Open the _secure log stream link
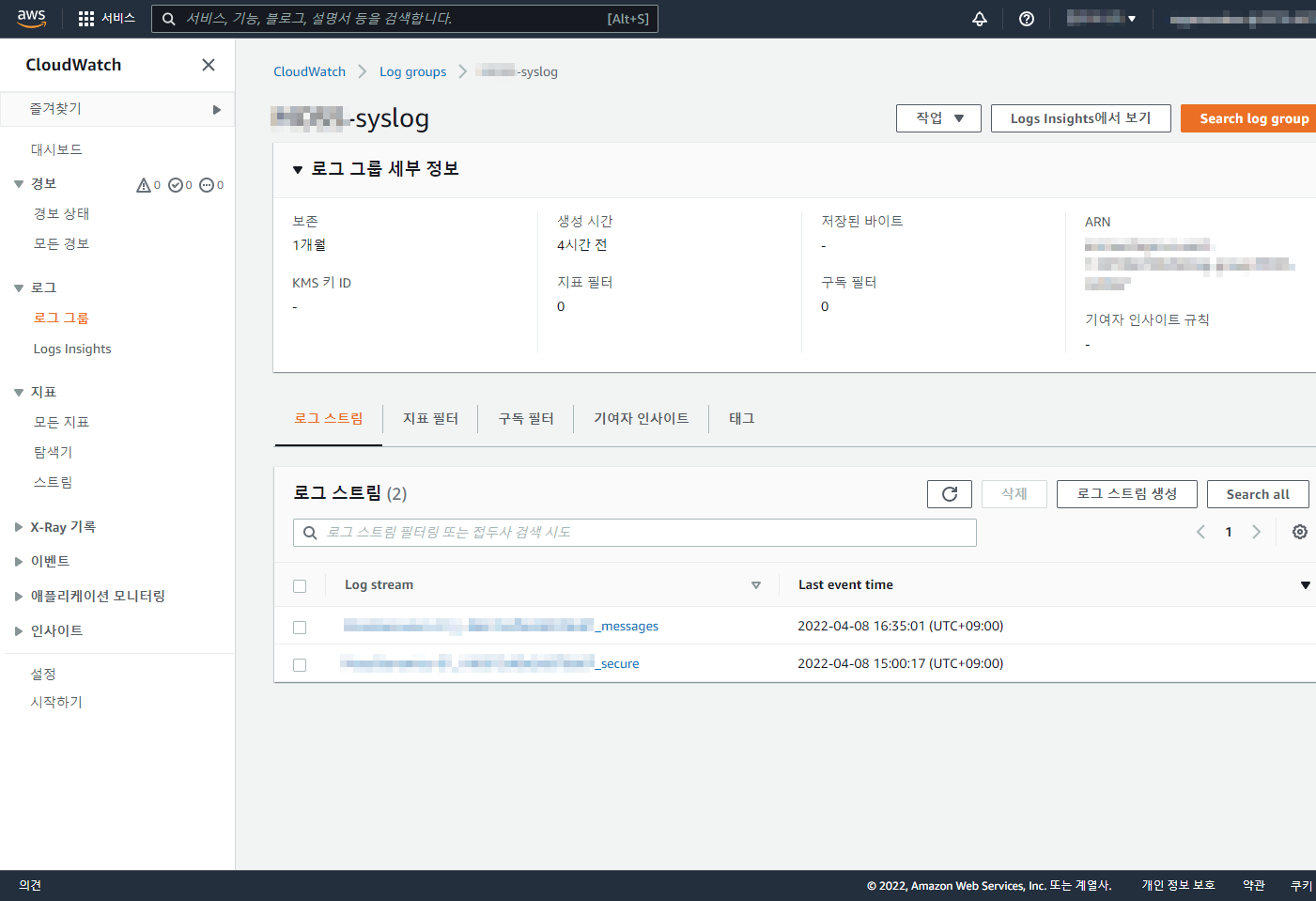Image resolution: width=1316 pixels, height=901 pixels. coord(489,663)
